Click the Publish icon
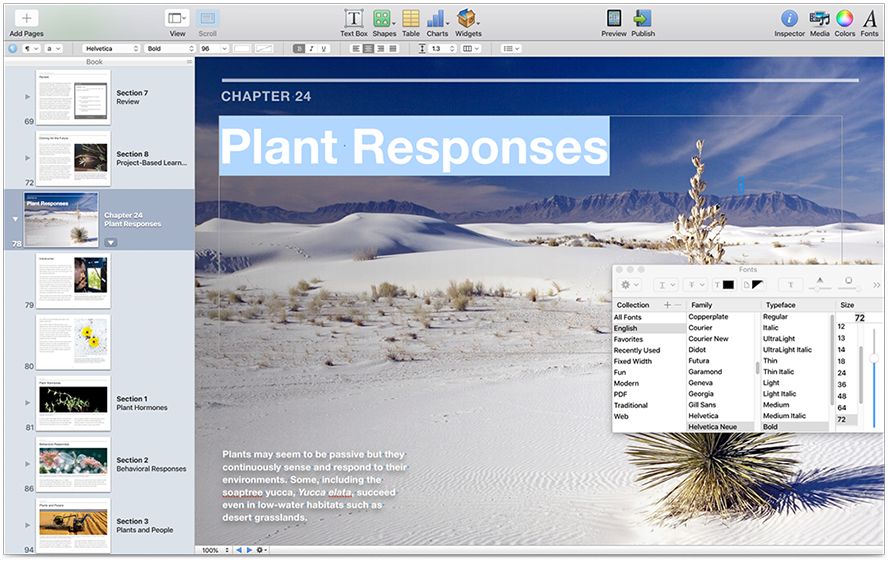888x562 pixels. pos(642,19)
